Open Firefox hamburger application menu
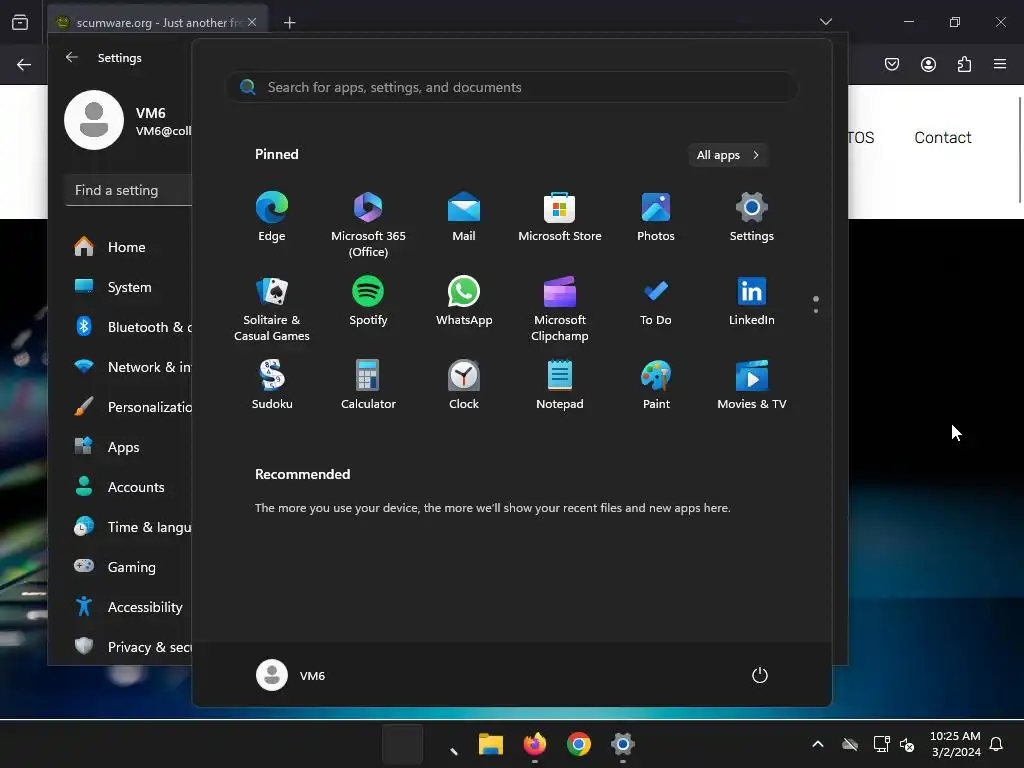The height and width of the screenshot is (768, 1024). [1000, 64]
